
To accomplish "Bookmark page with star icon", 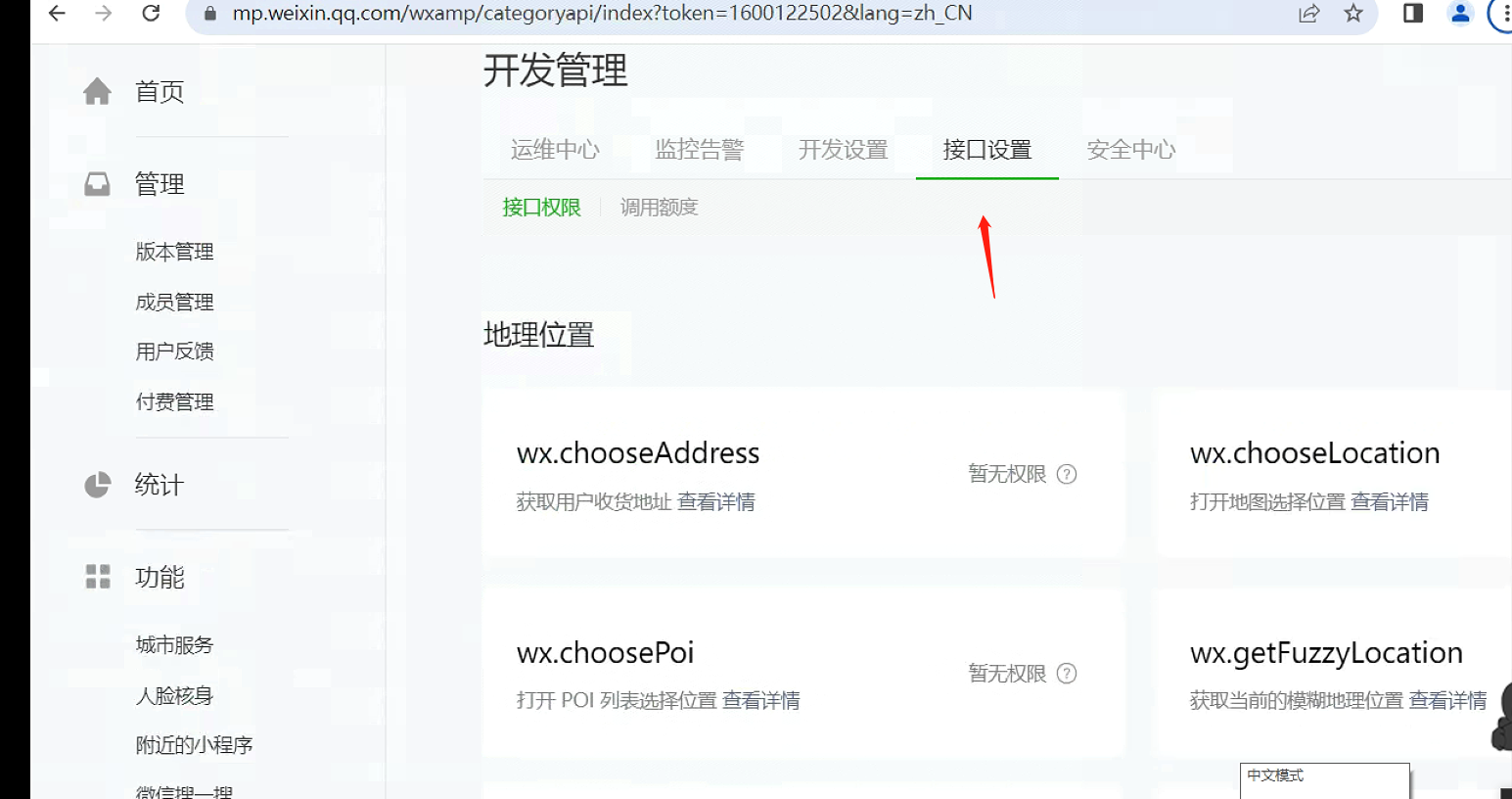I will pyautogui.click(x=1353, y=13).
